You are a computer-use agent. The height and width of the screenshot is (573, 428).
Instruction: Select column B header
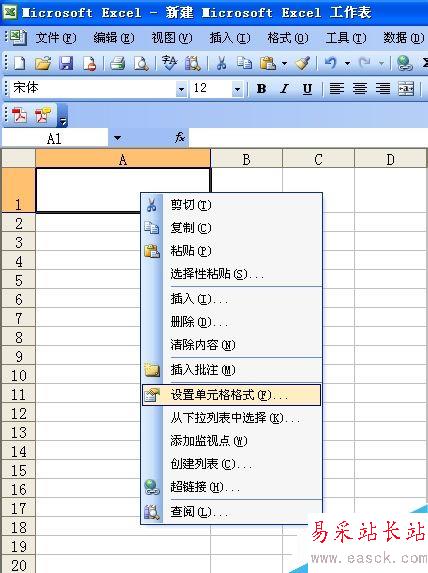pos(247,159)
